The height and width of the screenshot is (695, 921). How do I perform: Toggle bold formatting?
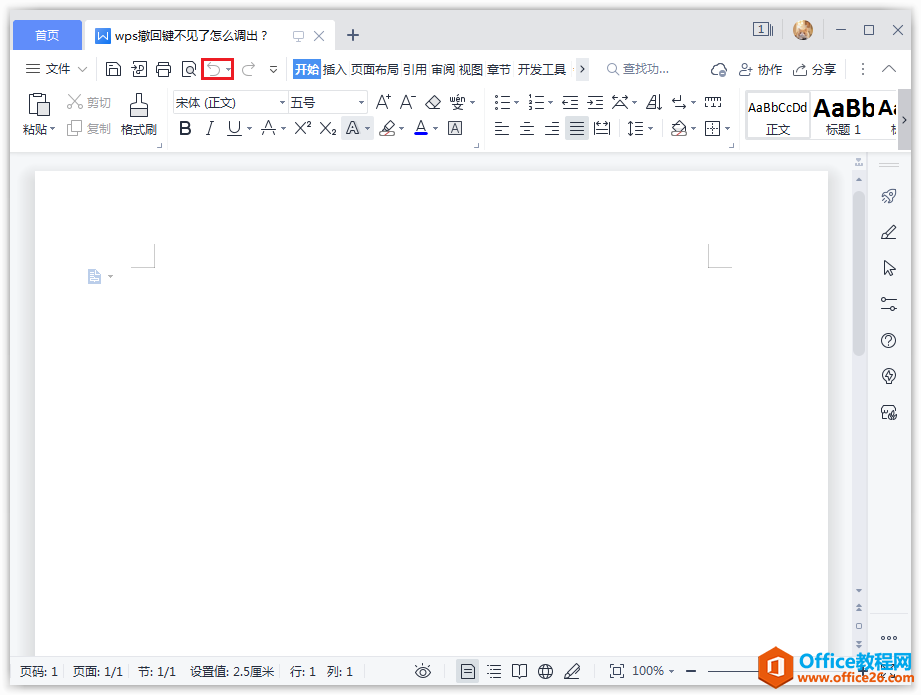pos(184,128)
